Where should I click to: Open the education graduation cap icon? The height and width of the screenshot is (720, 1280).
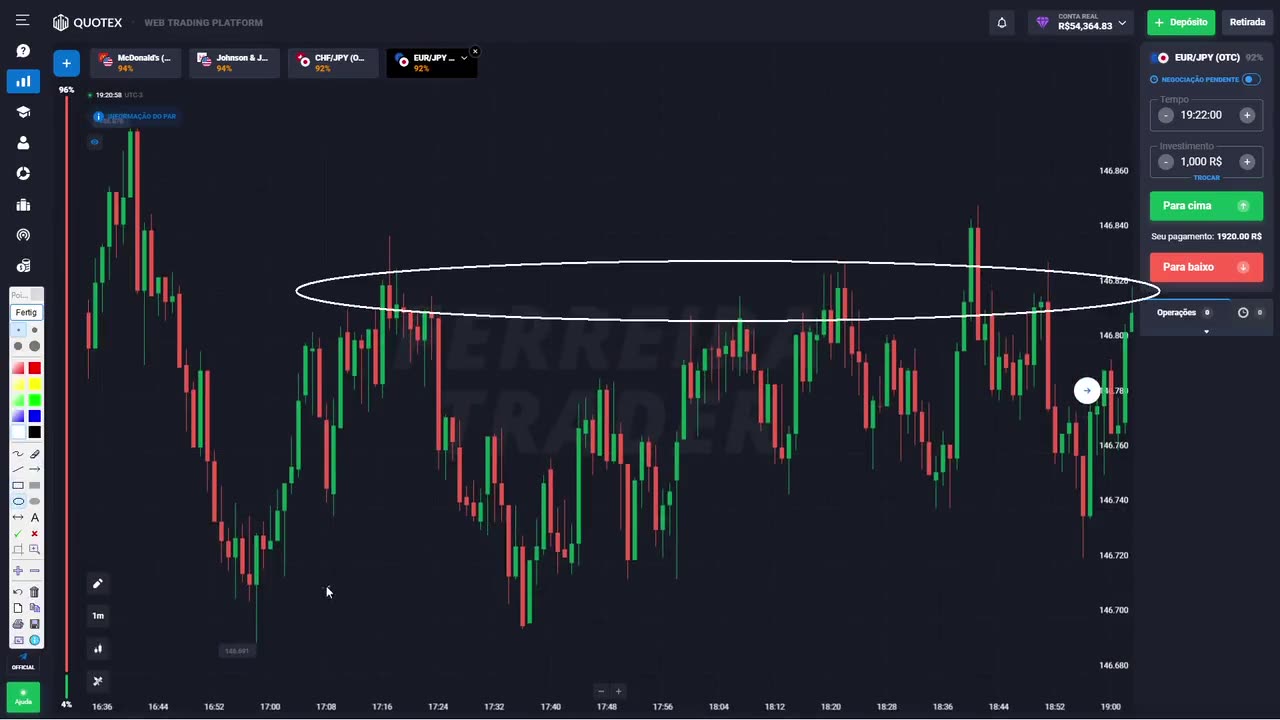pos(23,112)
